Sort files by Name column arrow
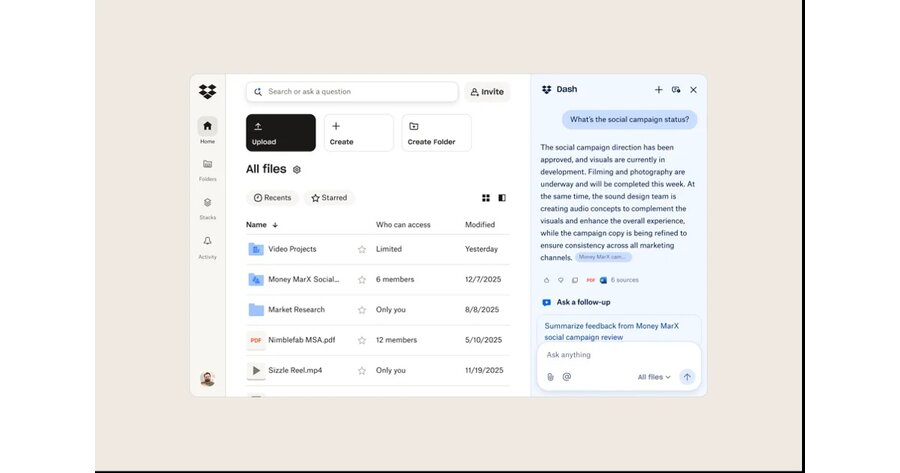Screen dimensions: 900x473 [x=275, y=225]
